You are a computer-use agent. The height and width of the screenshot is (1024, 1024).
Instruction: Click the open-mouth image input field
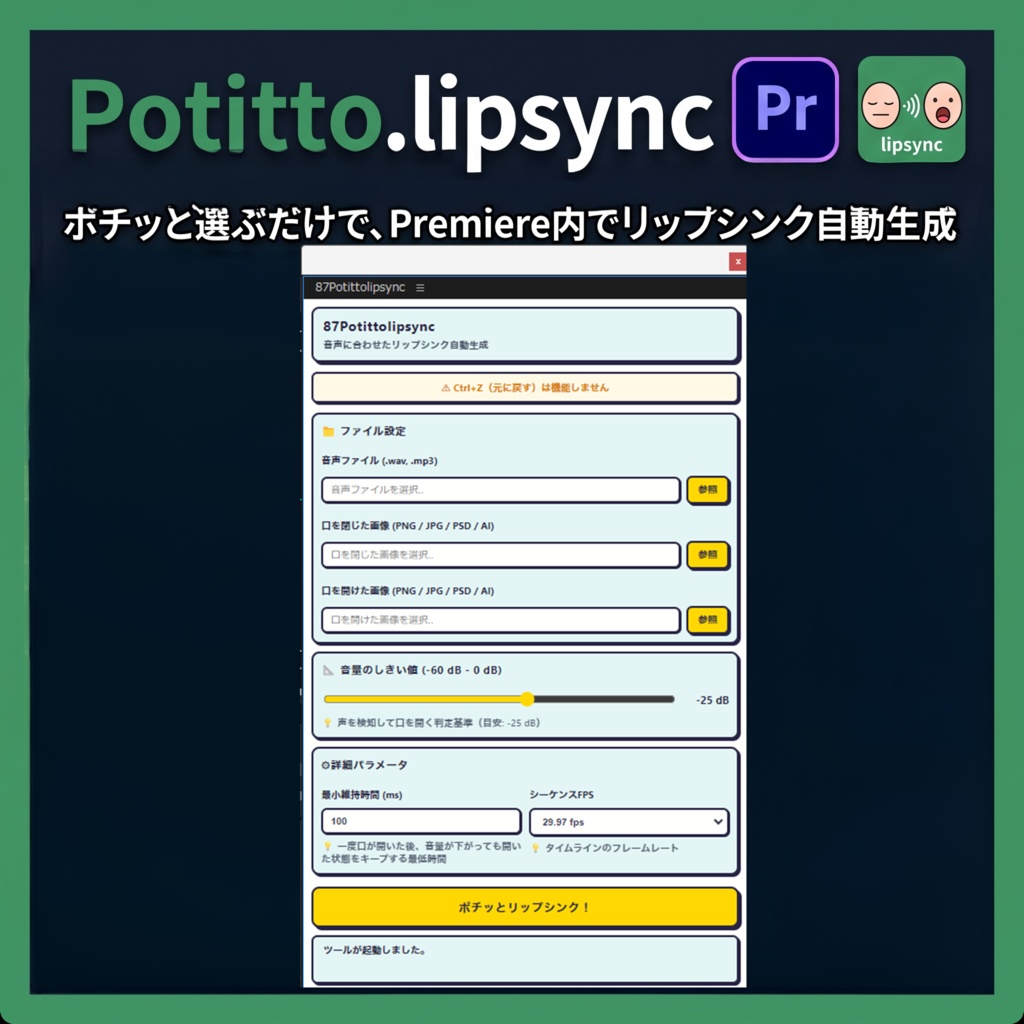(x=501, y=620)
